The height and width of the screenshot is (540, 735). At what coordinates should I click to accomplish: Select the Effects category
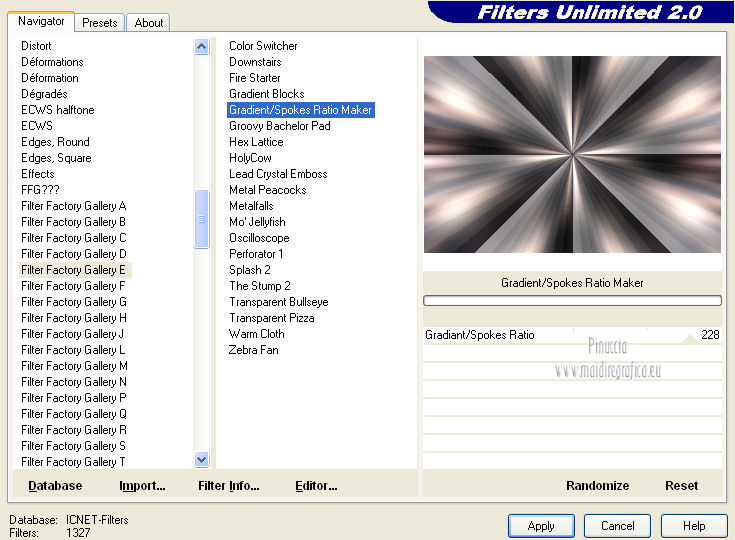tap(38, 174)
